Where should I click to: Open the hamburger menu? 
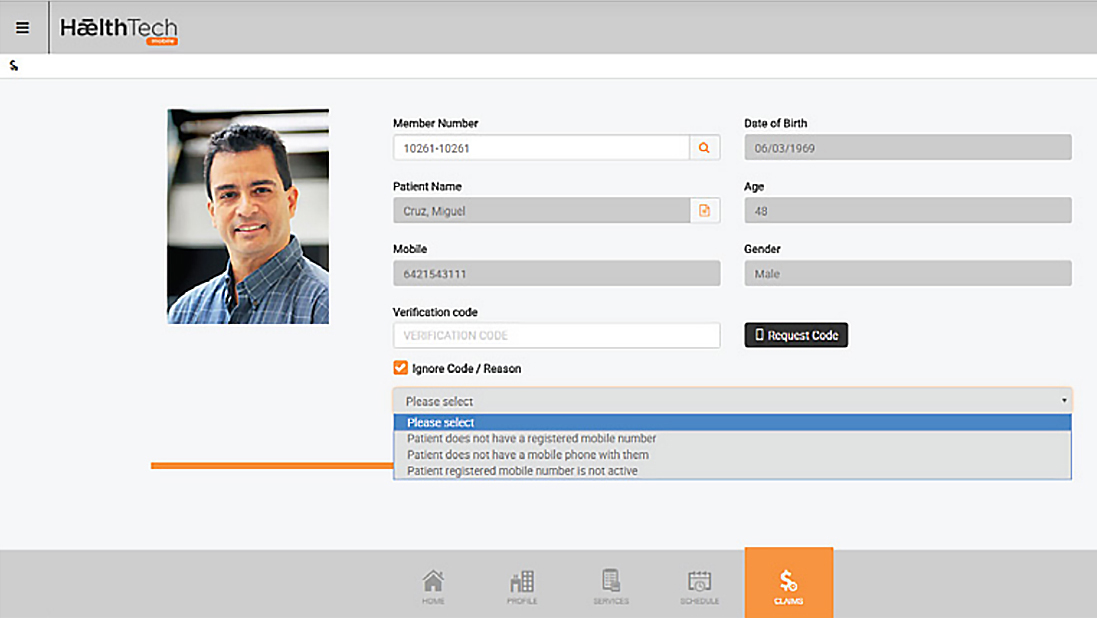click(x=22, y=28)
